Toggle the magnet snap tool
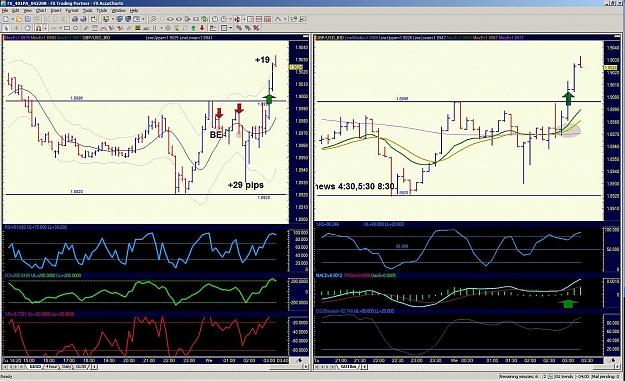The width and height of the screenshot is (625, 381). pyautogui.click(x=39, y=28)
